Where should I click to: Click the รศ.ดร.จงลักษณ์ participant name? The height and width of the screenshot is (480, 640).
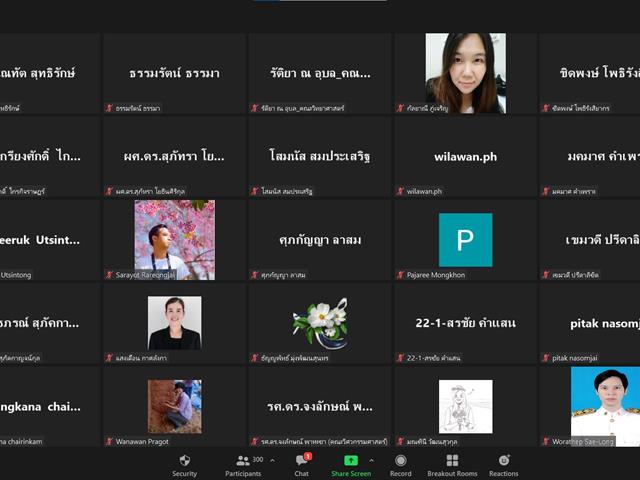(320, 407)
